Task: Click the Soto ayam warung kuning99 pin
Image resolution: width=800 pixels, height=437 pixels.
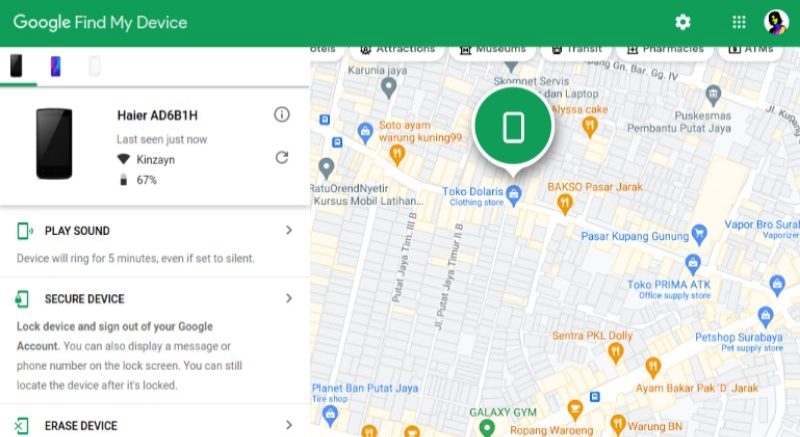Action: 397,155
